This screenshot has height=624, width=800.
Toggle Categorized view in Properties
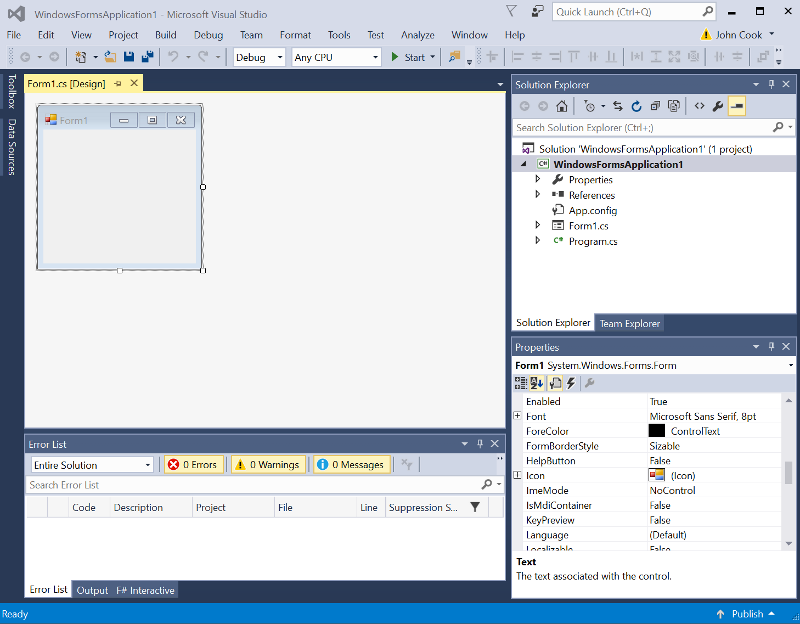coord(521,383)
